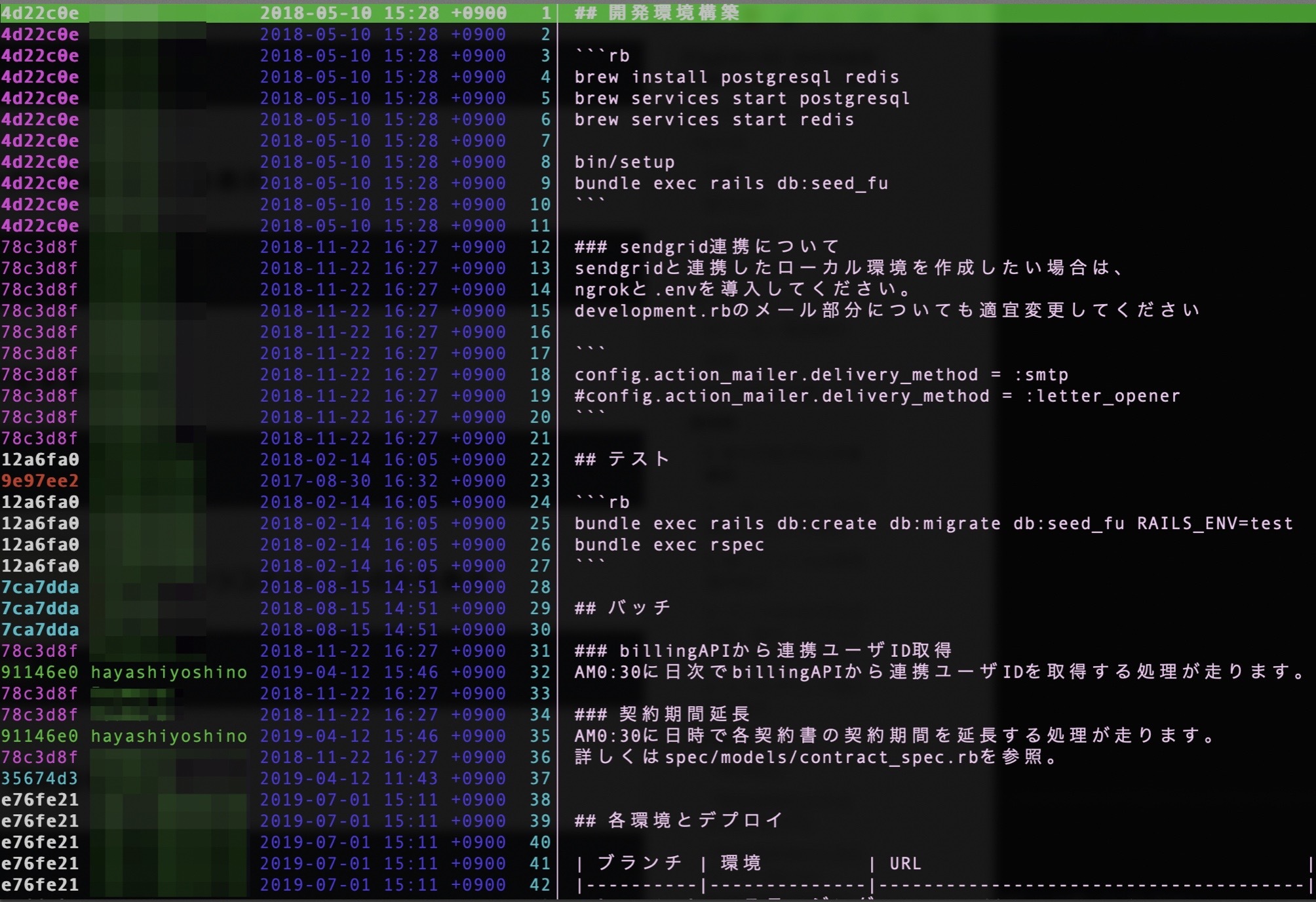
Task: Select blame line 1 '## 開発環境構築' heading
Action: [x=657, y=13]
